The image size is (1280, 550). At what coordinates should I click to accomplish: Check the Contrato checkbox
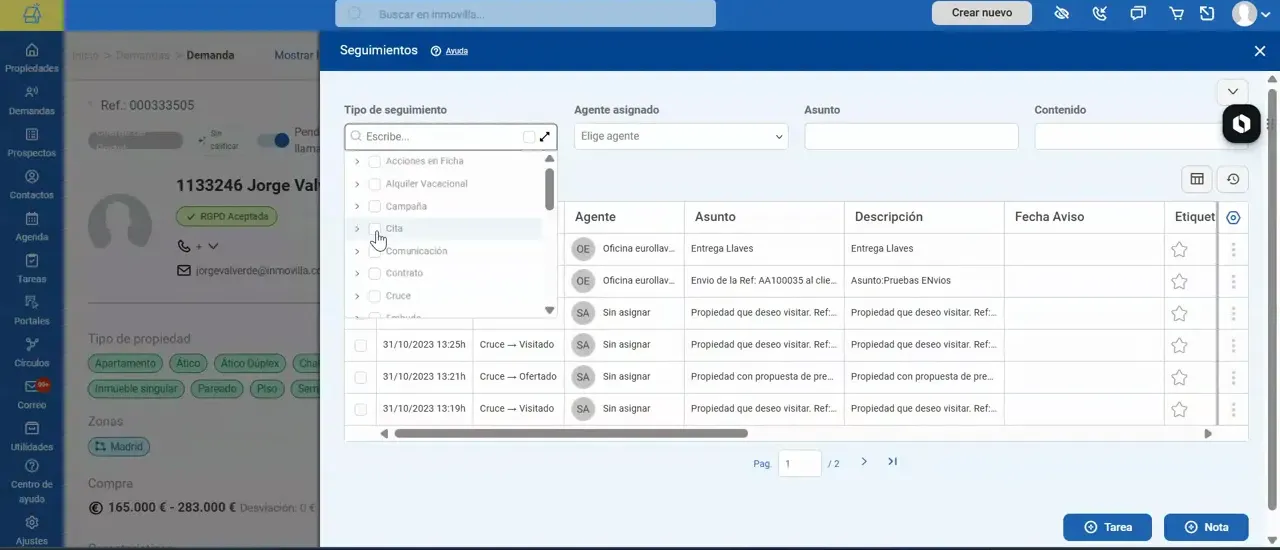375,273
